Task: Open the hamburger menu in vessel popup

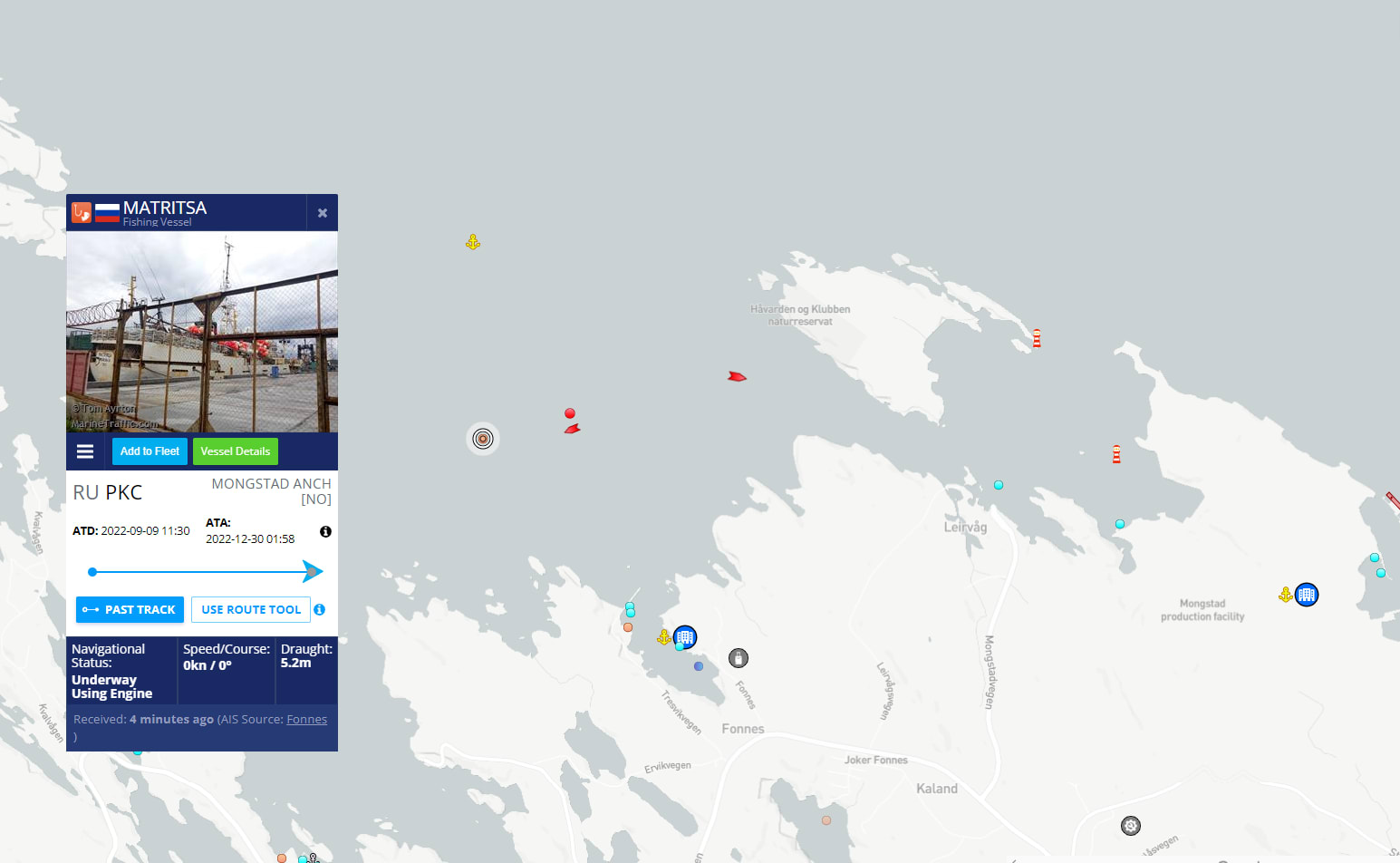Action: pos(85,451)
